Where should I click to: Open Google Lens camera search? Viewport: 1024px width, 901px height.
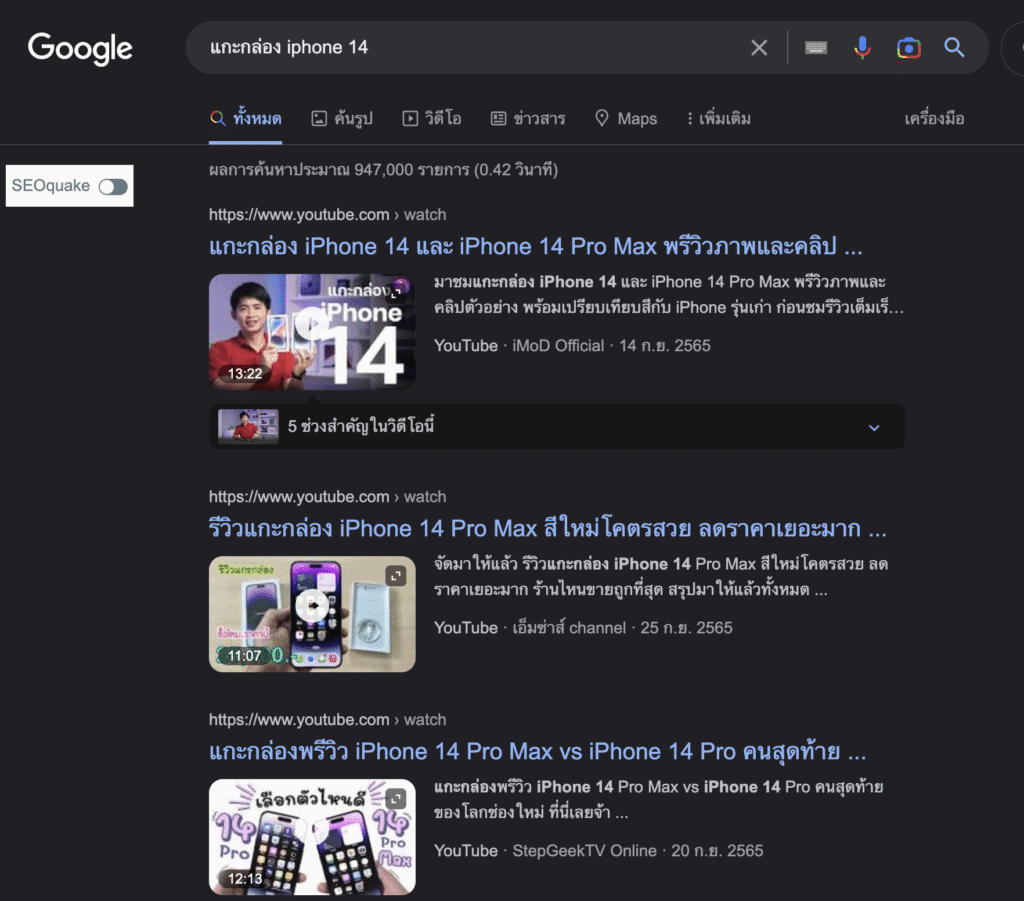908,48
